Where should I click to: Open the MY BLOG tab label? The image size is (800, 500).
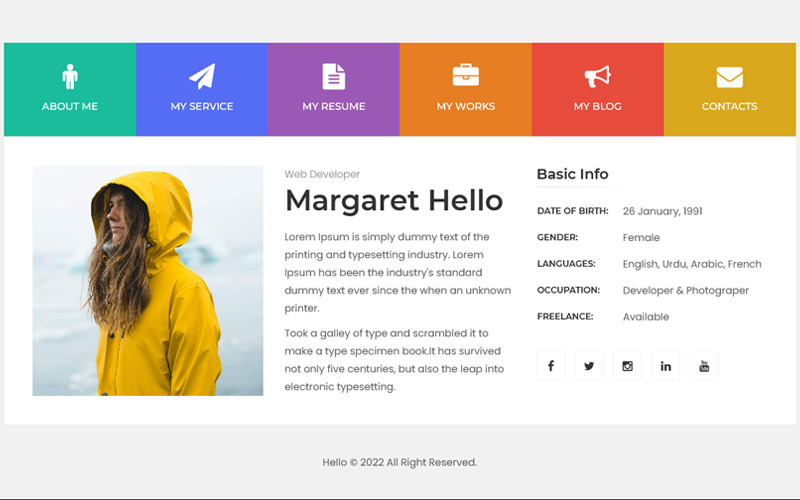click(x=597, y=106)
